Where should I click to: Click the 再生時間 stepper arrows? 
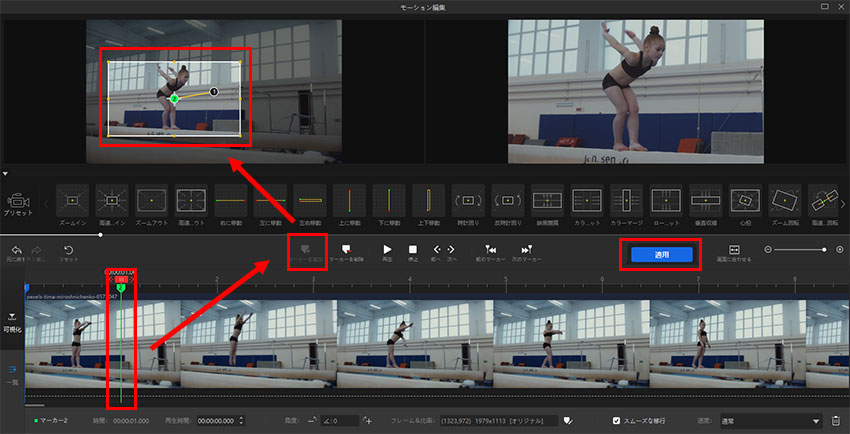241,420
